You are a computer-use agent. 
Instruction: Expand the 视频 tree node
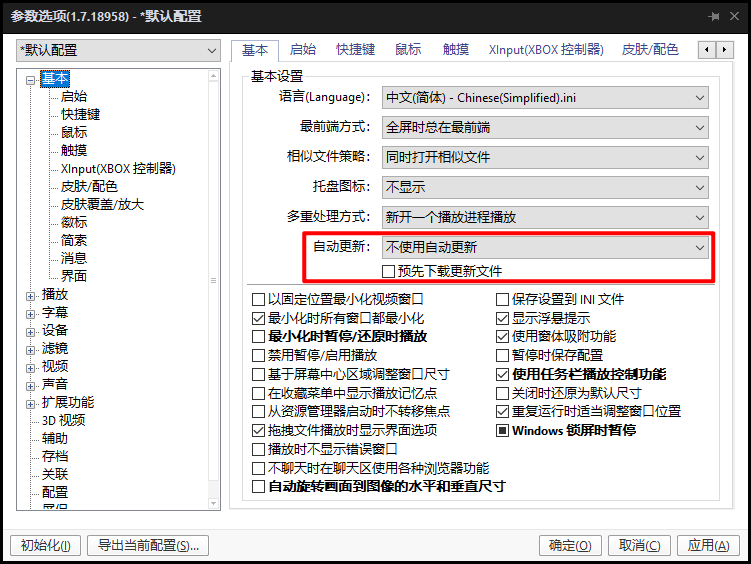click(31, 368)
